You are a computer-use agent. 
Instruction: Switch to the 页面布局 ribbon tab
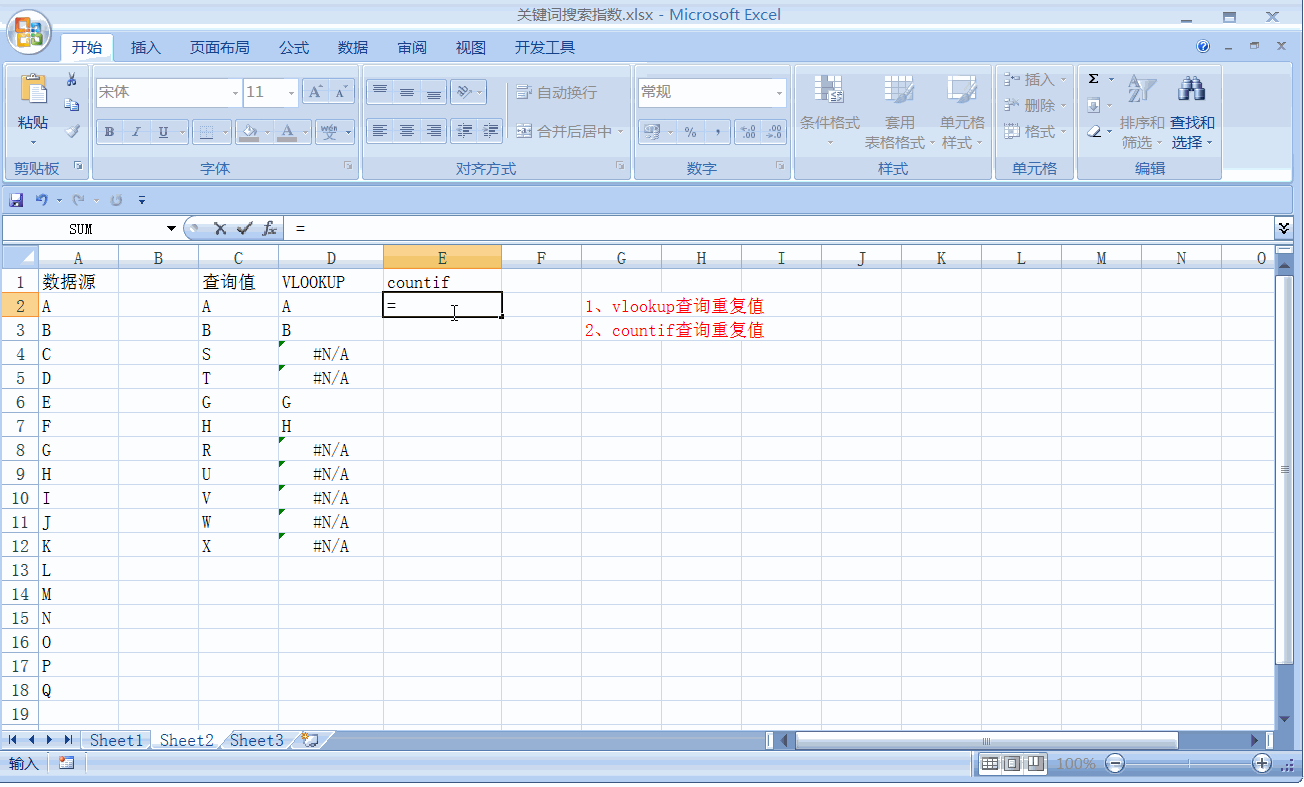pyautogui.click(x=220, y=47)
